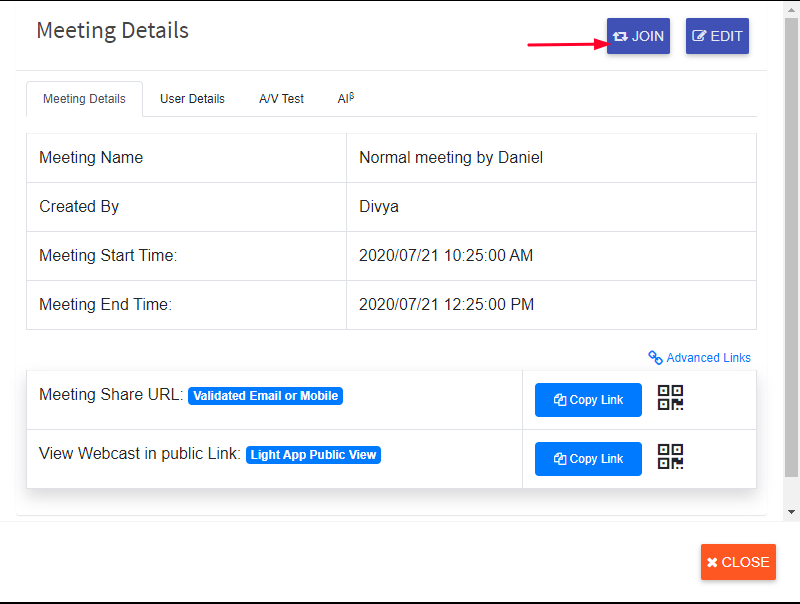Click the 'Meeting Start Time:' label
This screenshot has width=800, height=604.
point(108,256)
